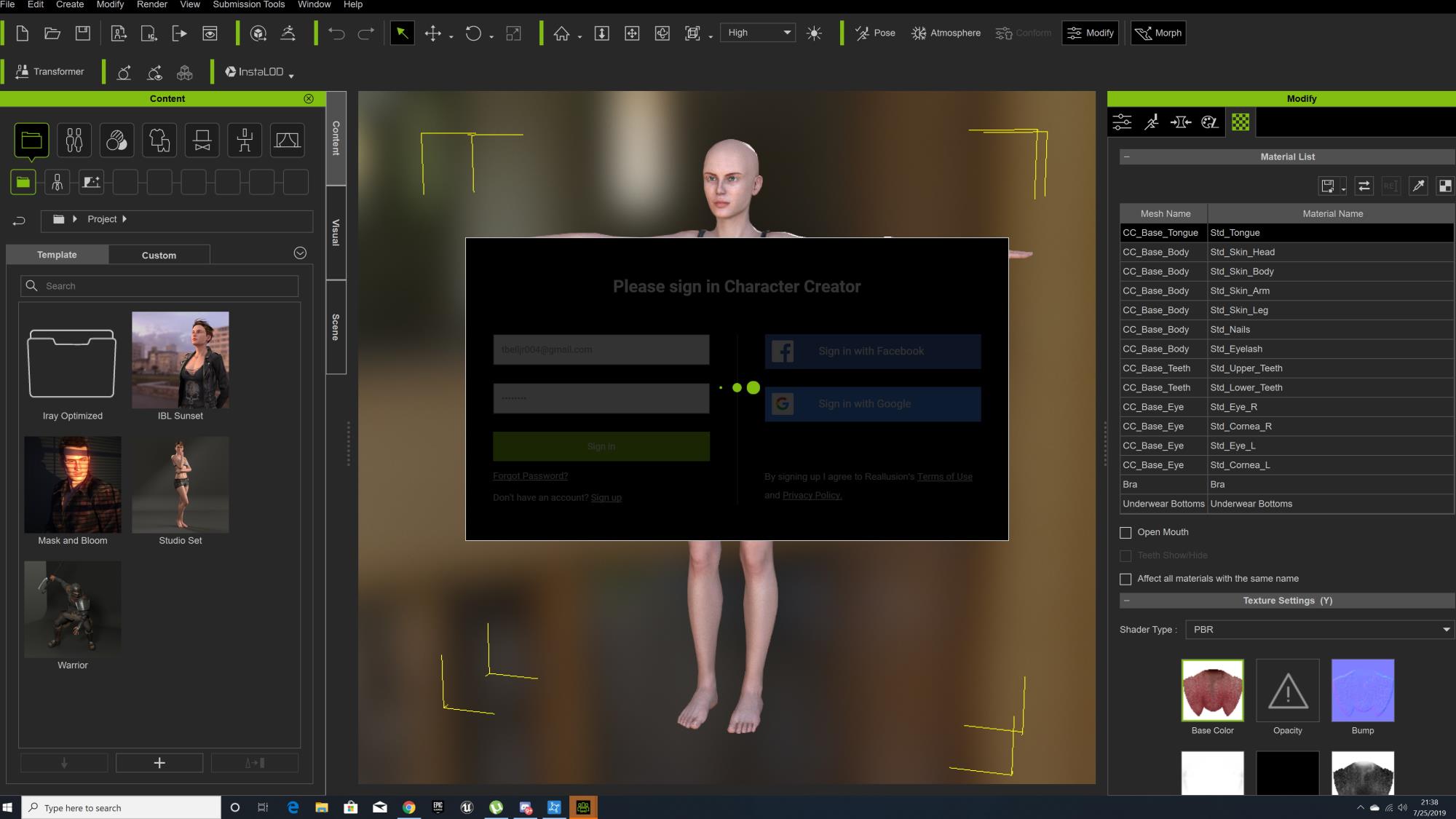
Task: Expand the Content panel options chevron
Action: click(300, 253)
